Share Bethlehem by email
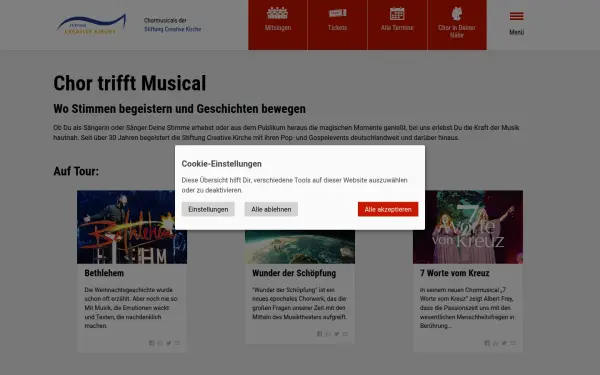 click(x=178, y=343)
